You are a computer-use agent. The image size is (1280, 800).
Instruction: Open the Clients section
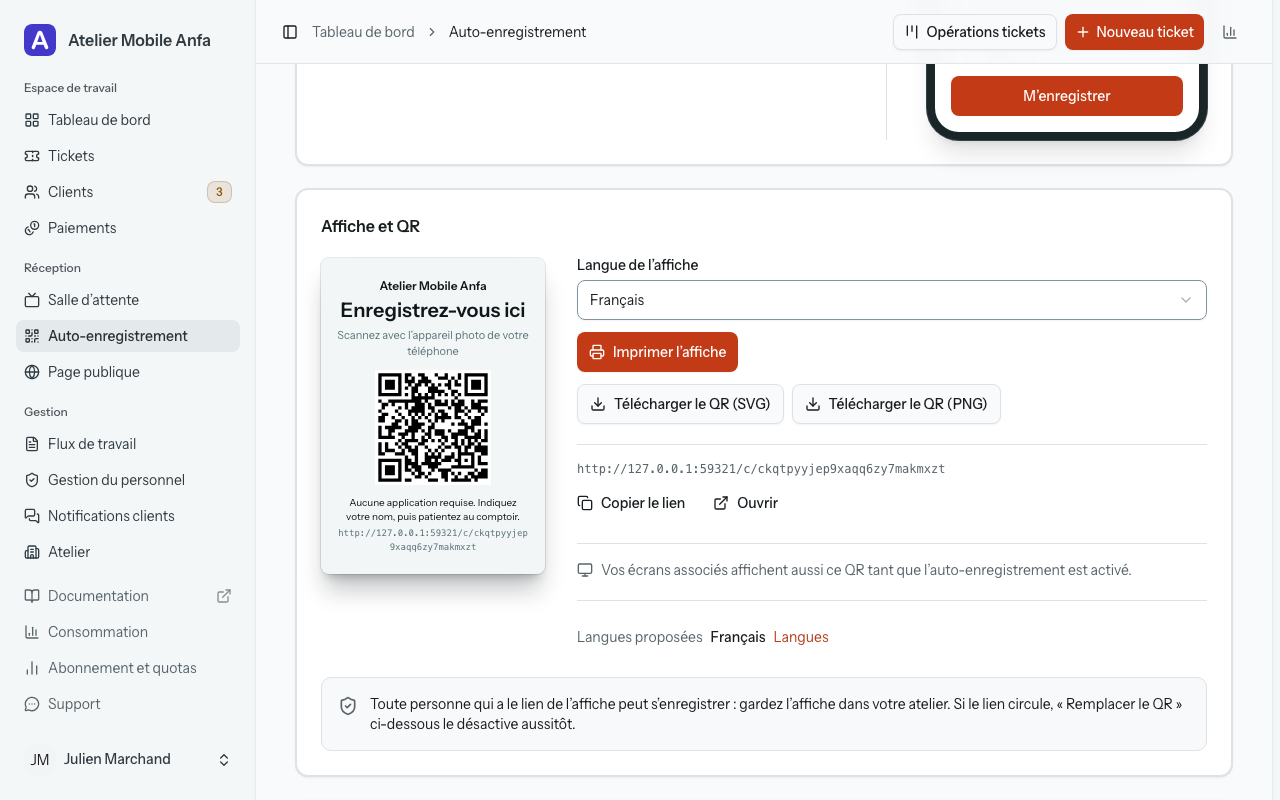128,192
